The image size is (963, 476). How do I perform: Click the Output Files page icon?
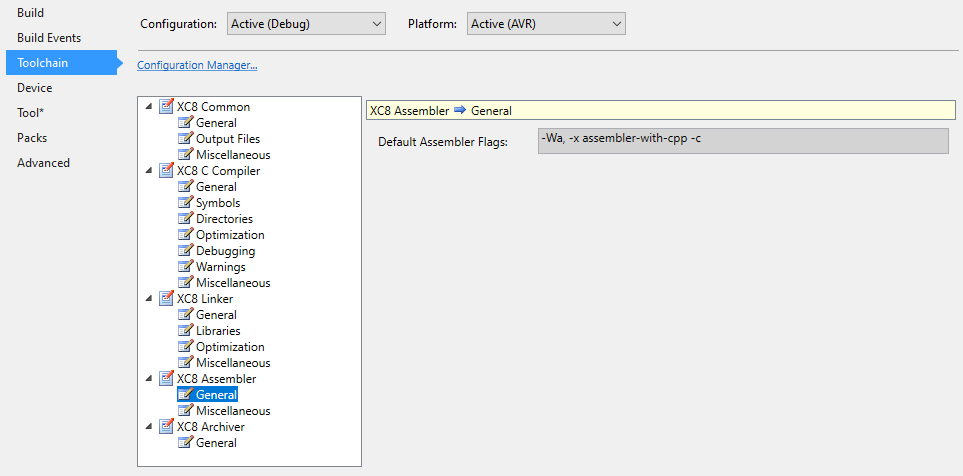coord(185,139)
